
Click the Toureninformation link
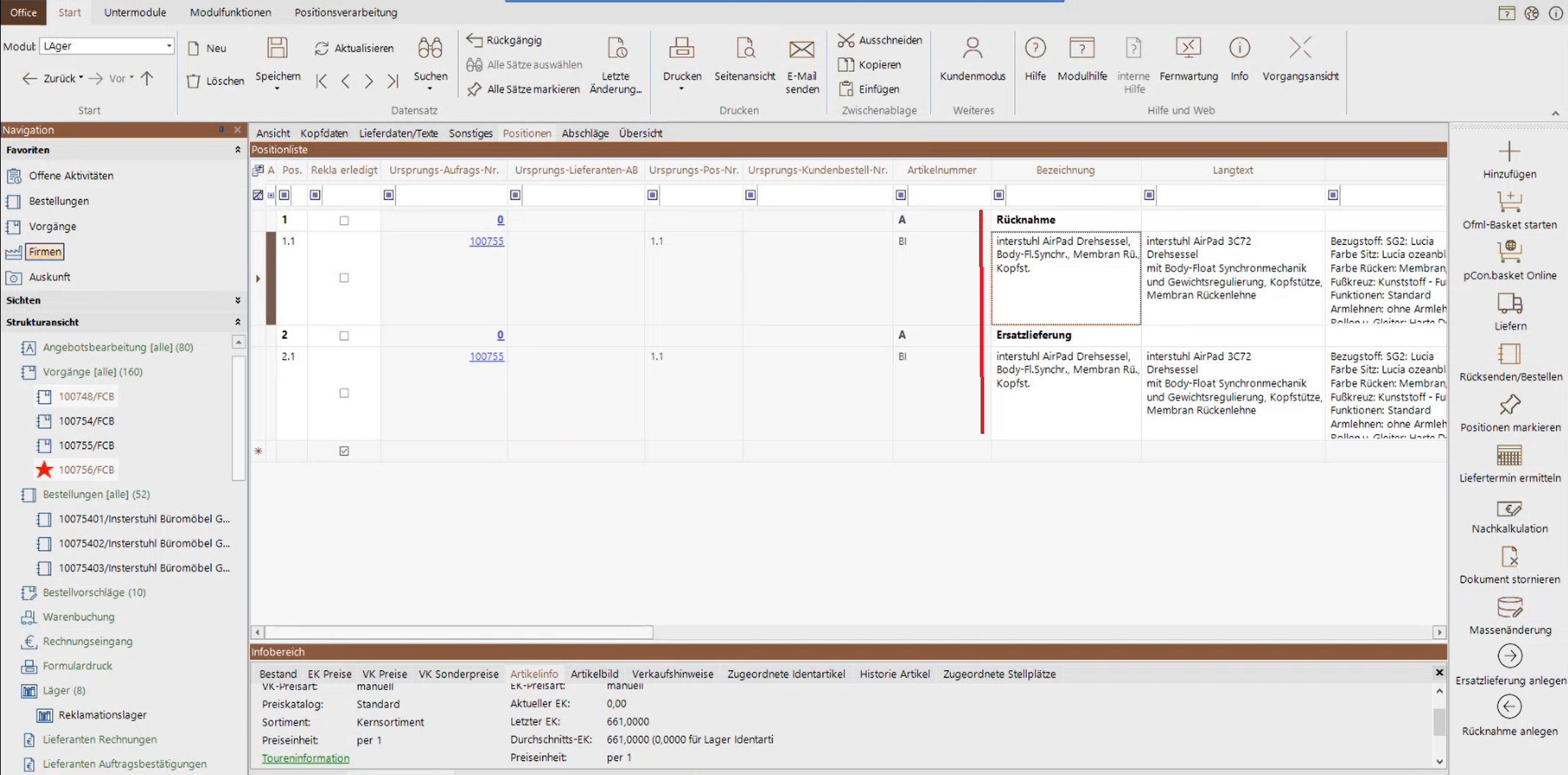pos(305,758)
